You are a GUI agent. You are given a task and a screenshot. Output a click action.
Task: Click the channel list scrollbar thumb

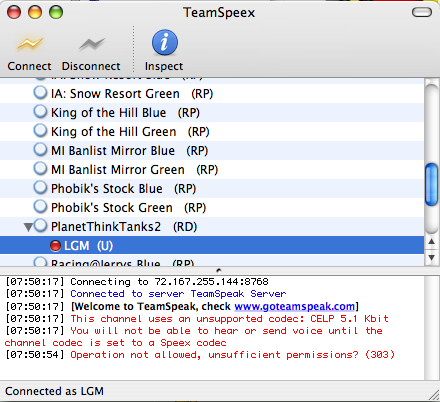point(432,184)
